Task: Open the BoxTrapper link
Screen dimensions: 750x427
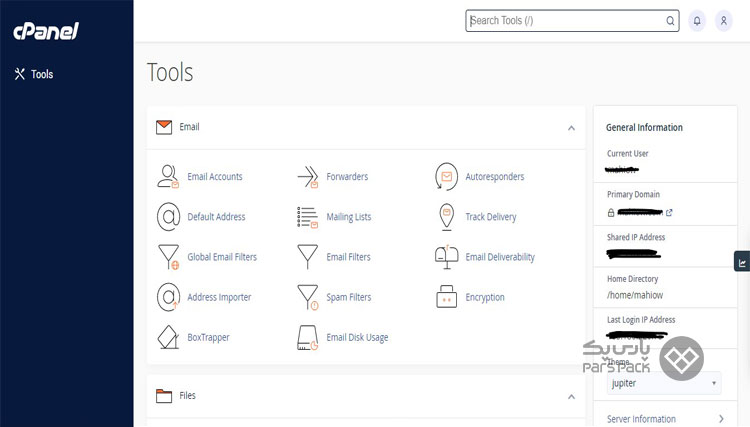Action: point(208,337)
